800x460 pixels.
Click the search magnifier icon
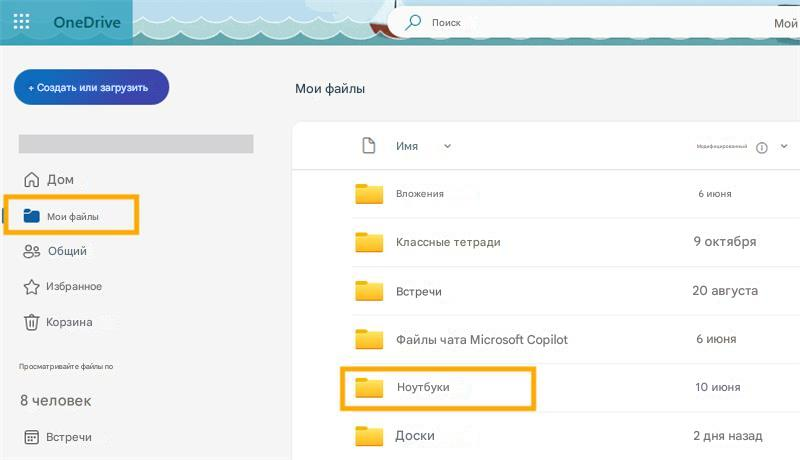coord(413,22)
